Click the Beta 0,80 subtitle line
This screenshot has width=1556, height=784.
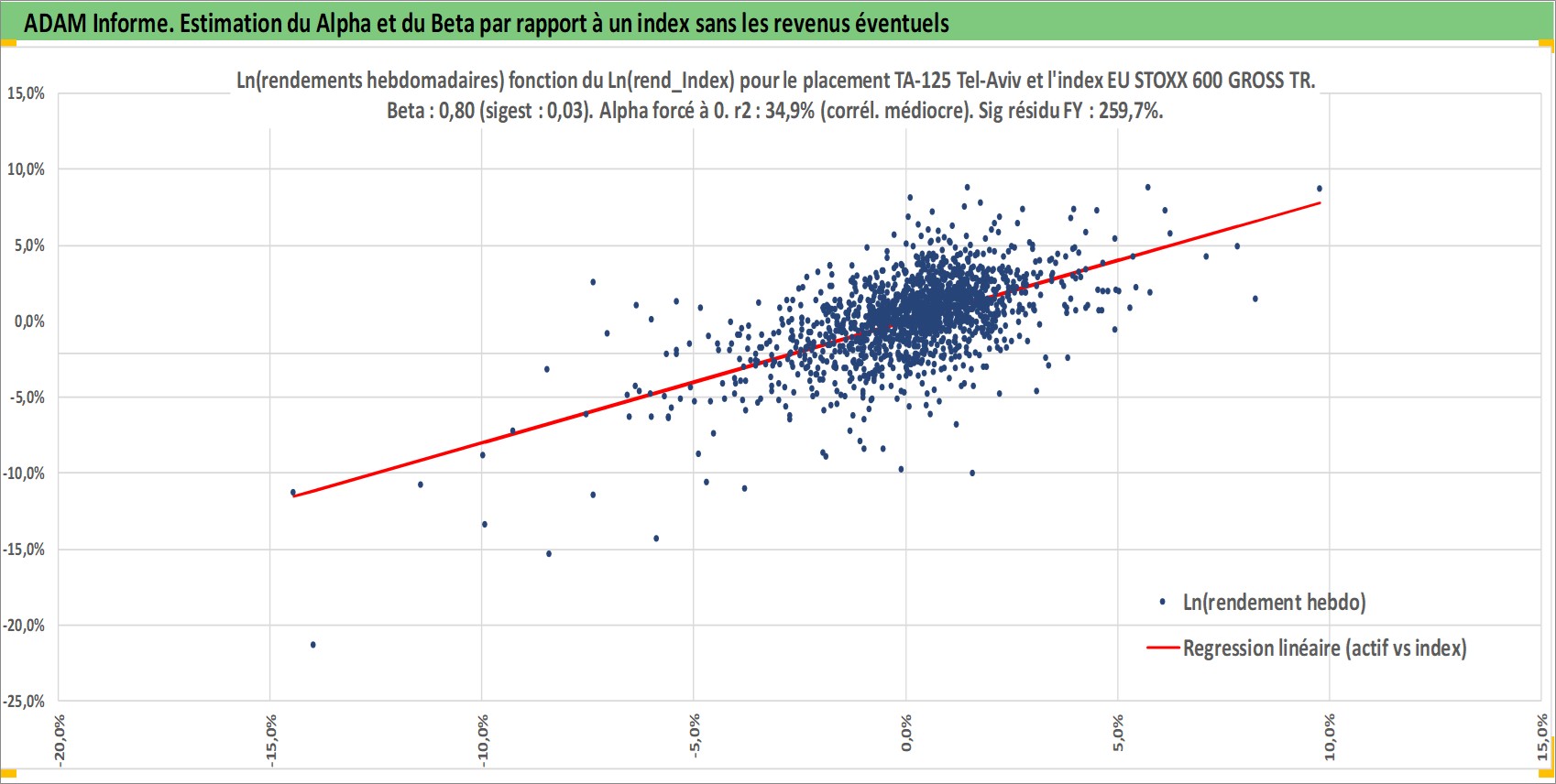pos(775,111)
